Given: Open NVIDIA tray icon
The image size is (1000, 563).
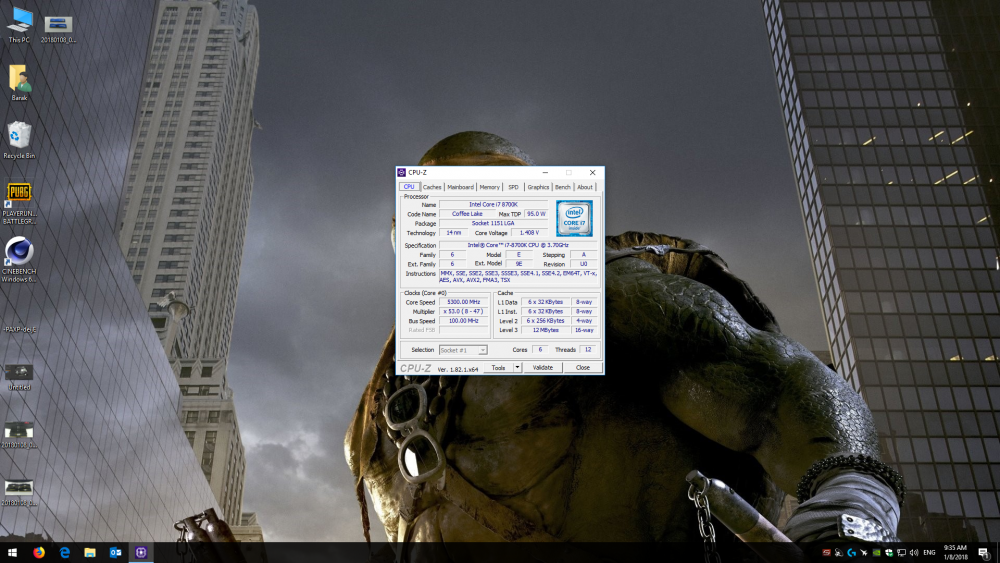Looking at the screenshot, I should [x=876, y=552].
